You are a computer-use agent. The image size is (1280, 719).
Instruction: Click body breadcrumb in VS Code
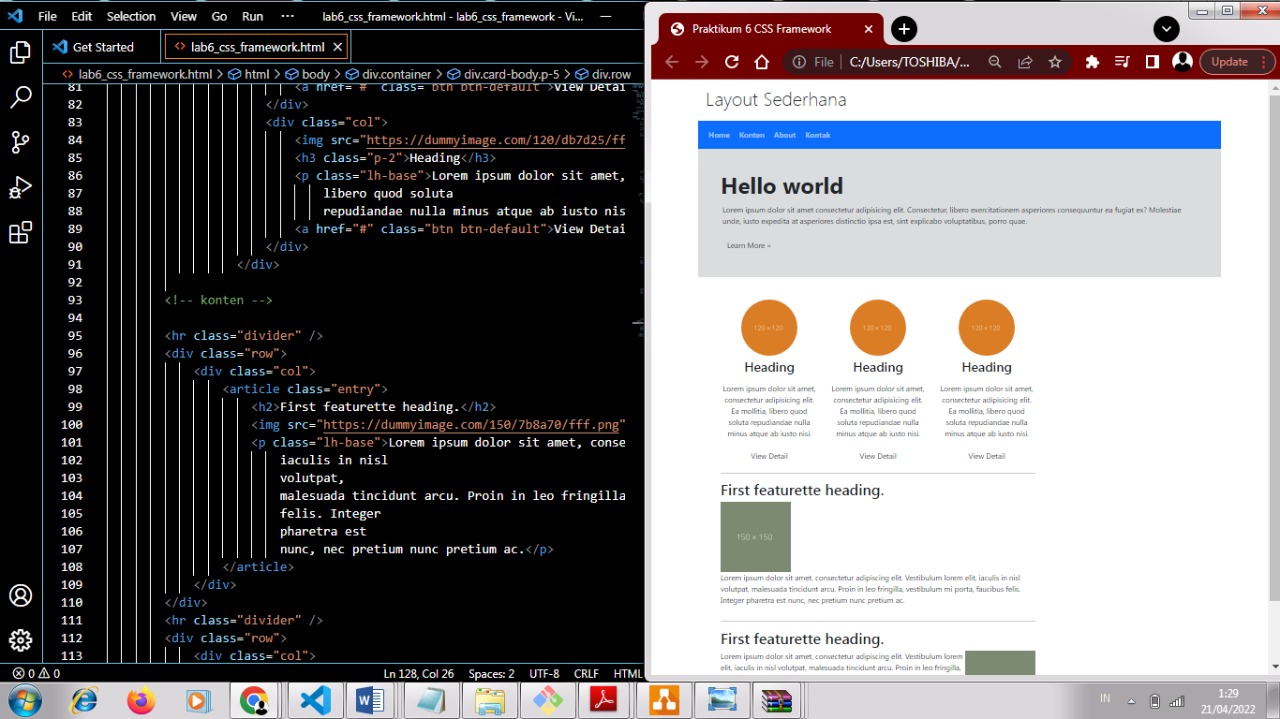pos(308,74)
